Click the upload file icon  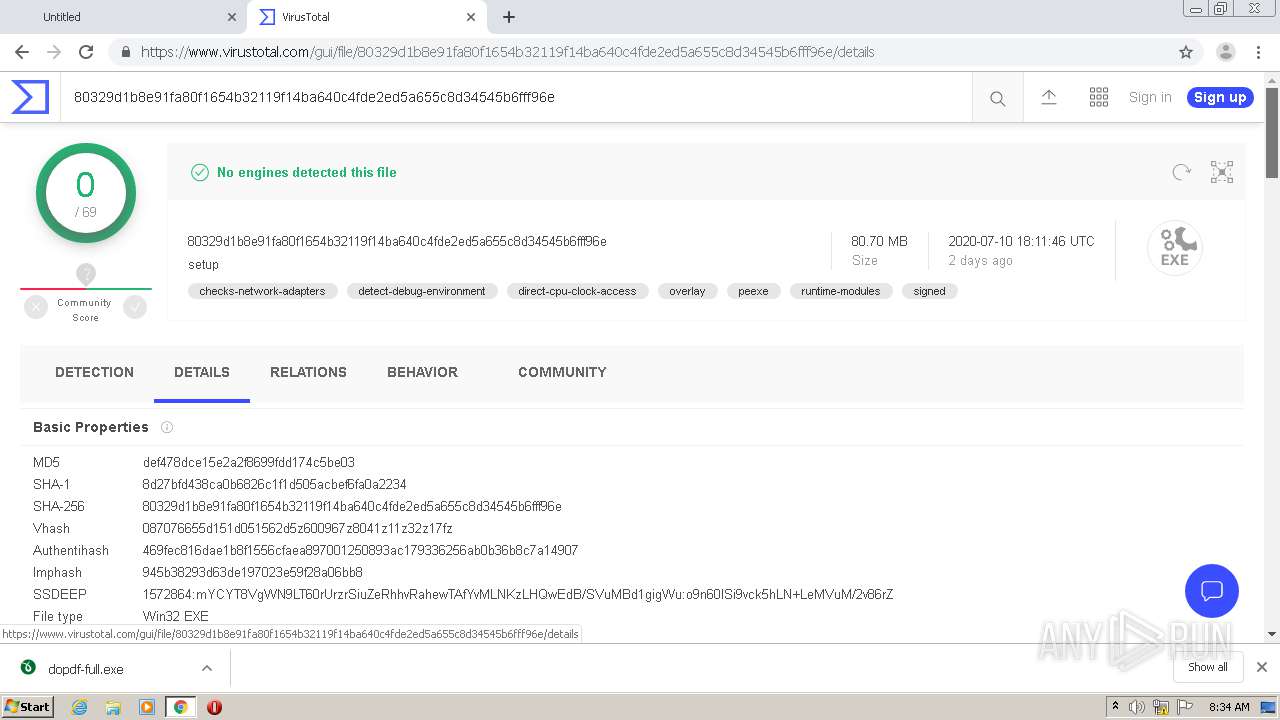pyautogui.click(x=1048, y=97)
